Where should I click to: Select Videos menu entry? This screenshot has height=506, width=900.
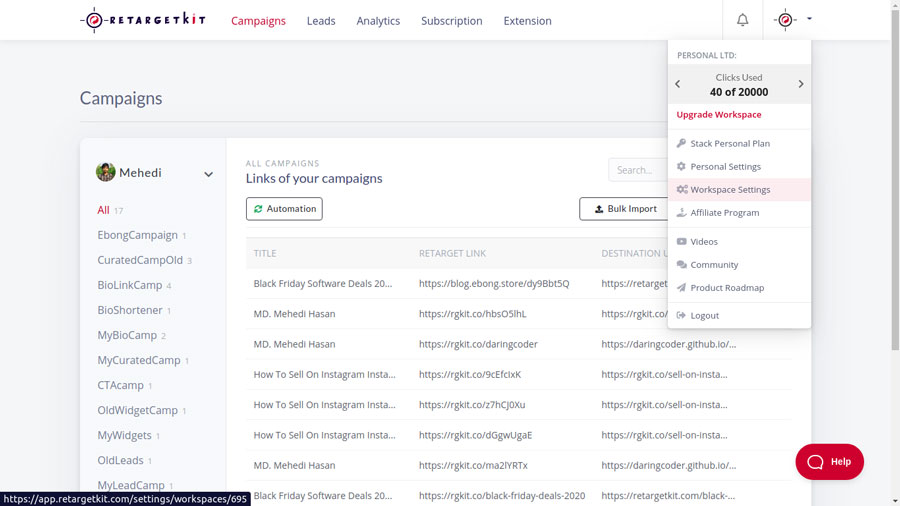(x=739, y=242)
